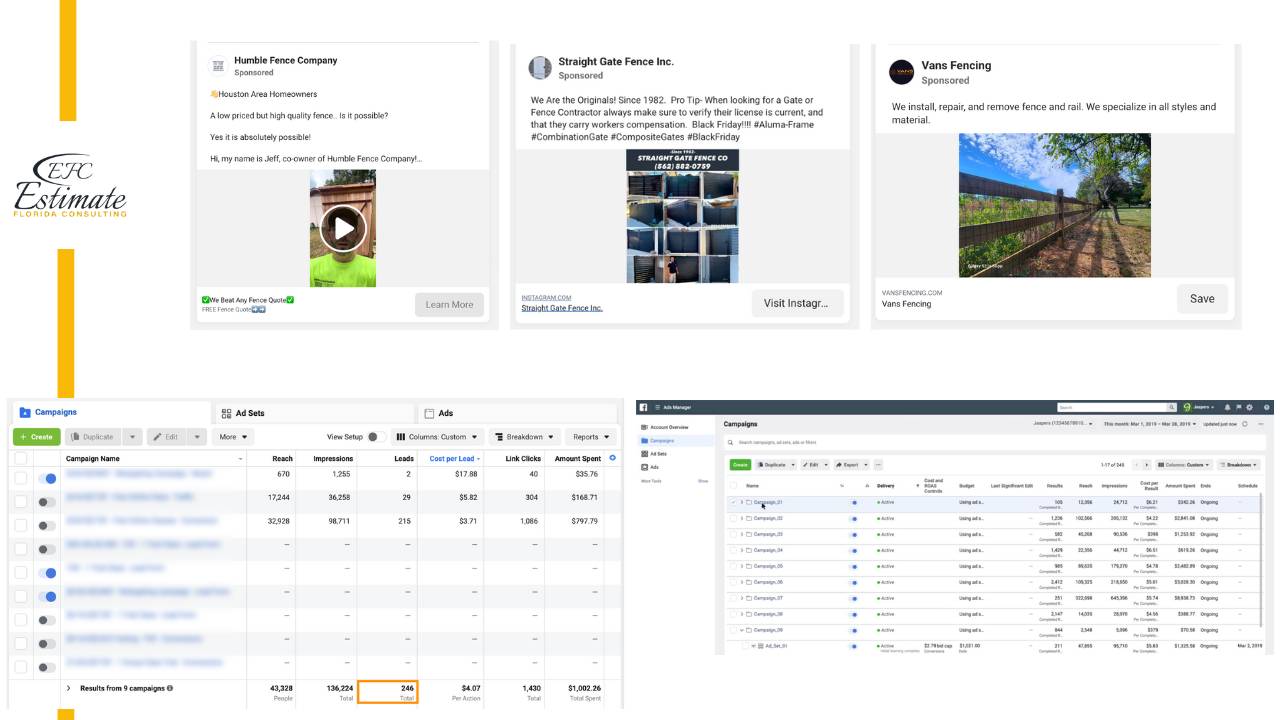Click the top search field in right Ads Manager

(1113, 407)
